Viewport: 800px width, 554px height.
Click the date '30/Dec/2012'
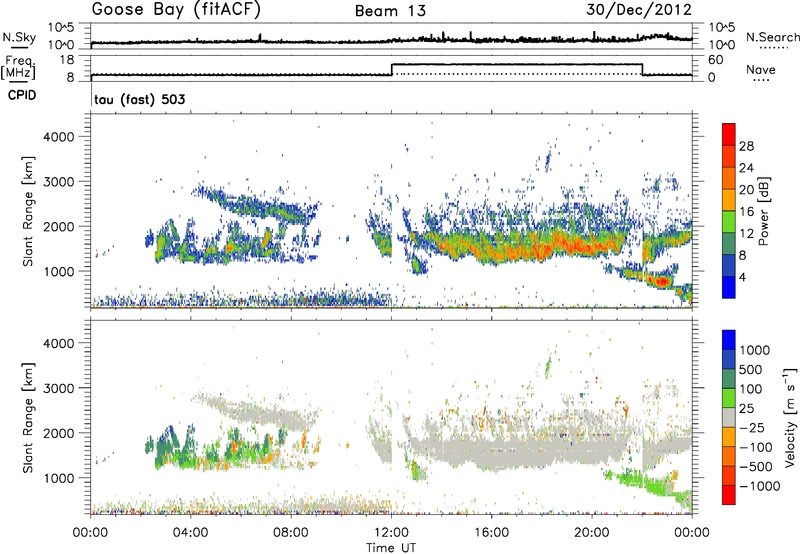click(x=639, y=9)
